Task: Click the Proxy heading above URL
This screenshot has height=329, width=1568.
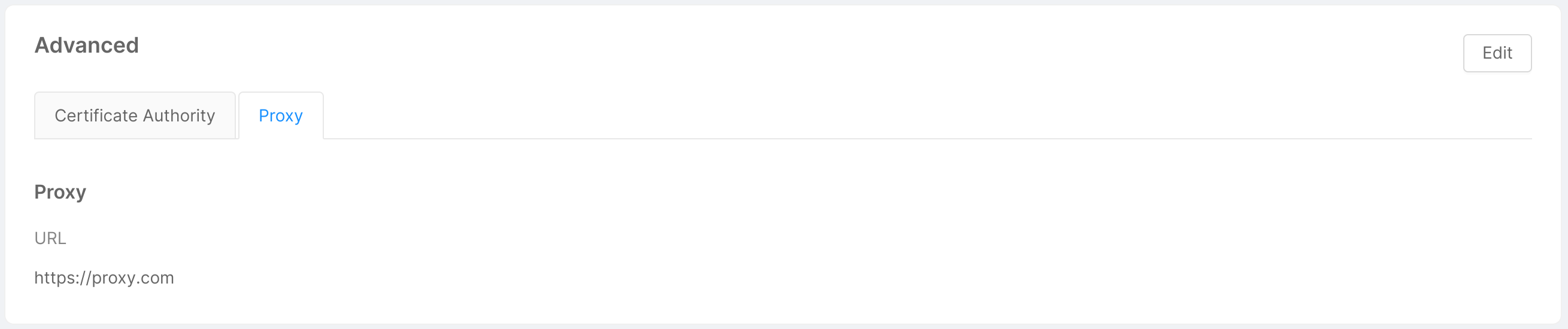Action: point(60,192)
